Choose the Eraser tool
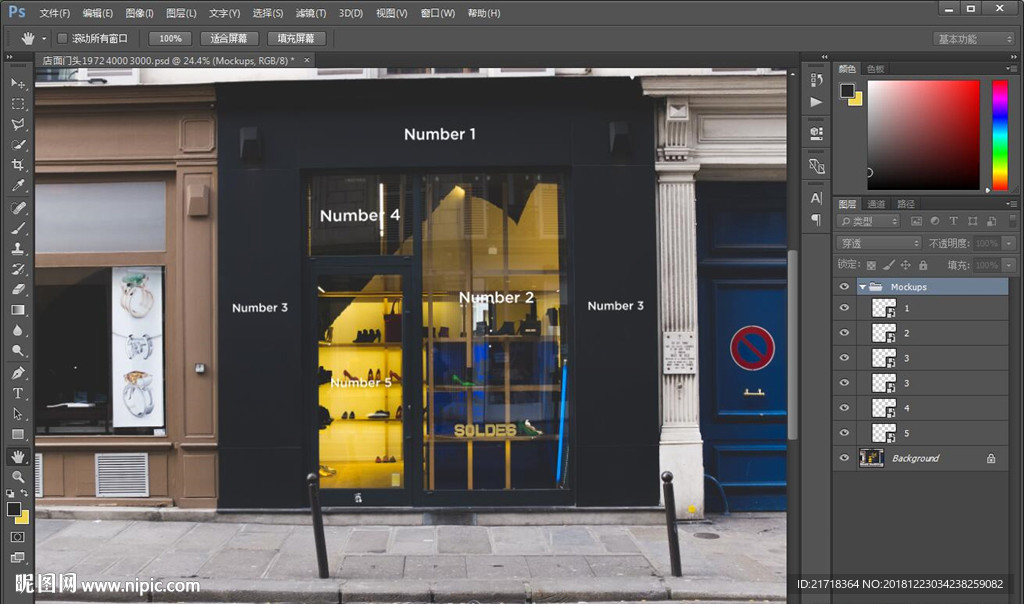 18,289
